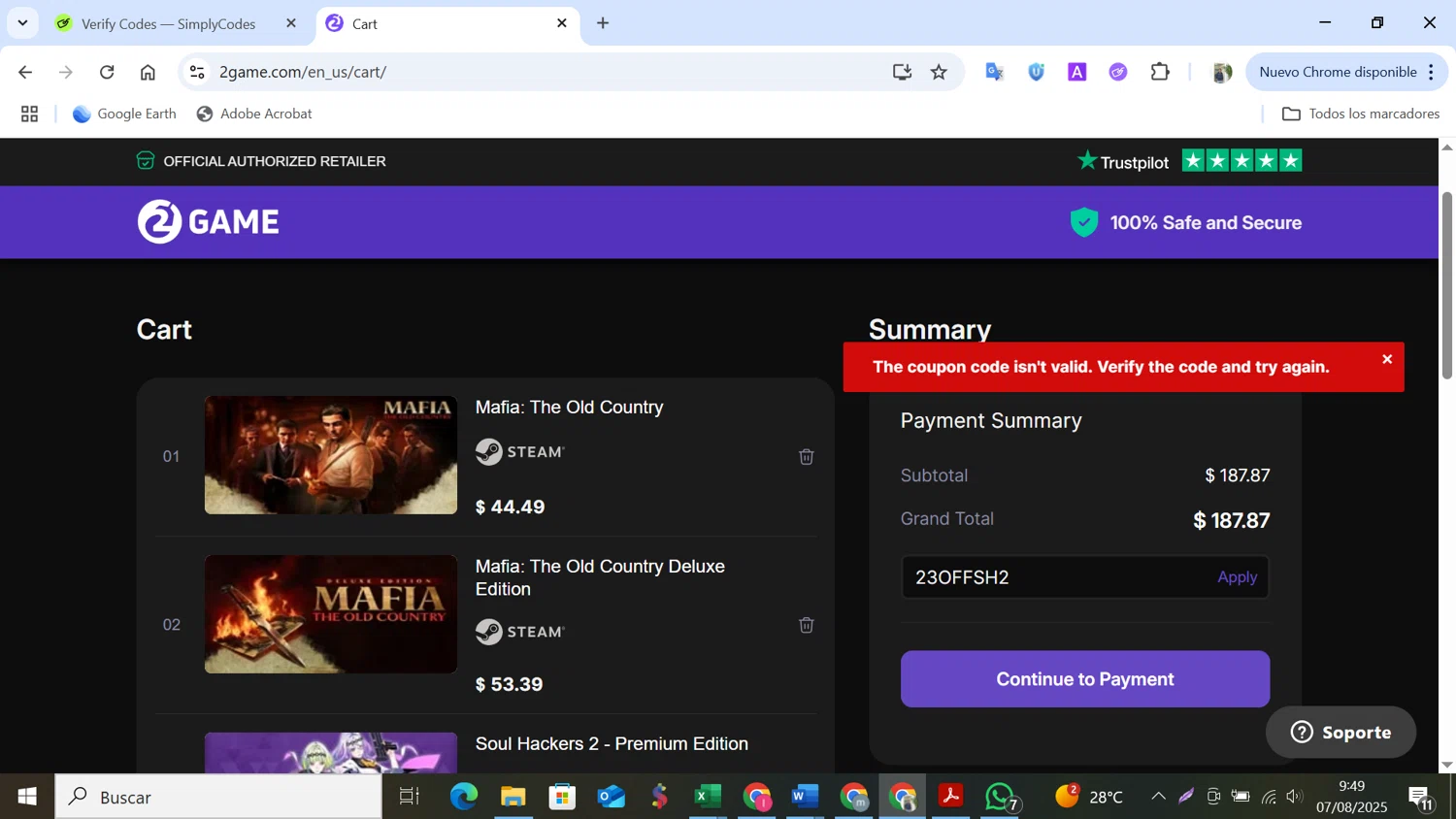1456x819 pixels.
Task: Open Google Earth bookmark
Action: point(124,114)
